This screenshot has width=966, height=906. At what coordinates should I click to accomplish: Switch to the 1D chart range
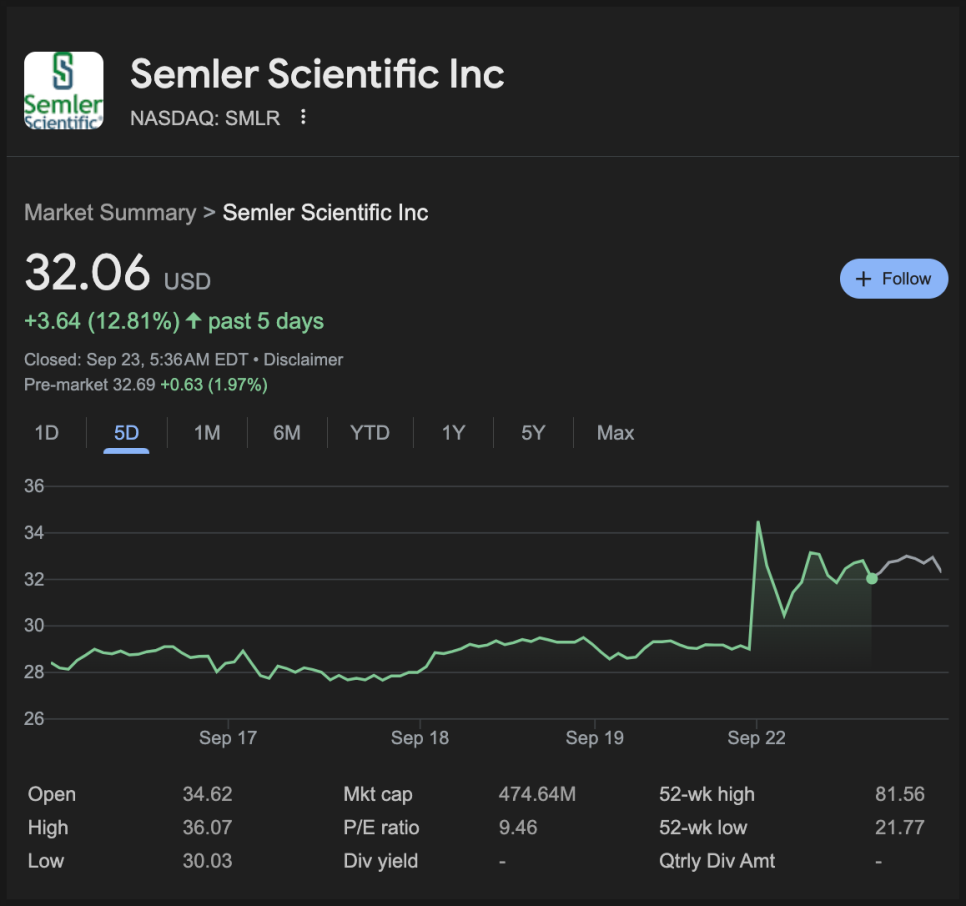point(47,433)
